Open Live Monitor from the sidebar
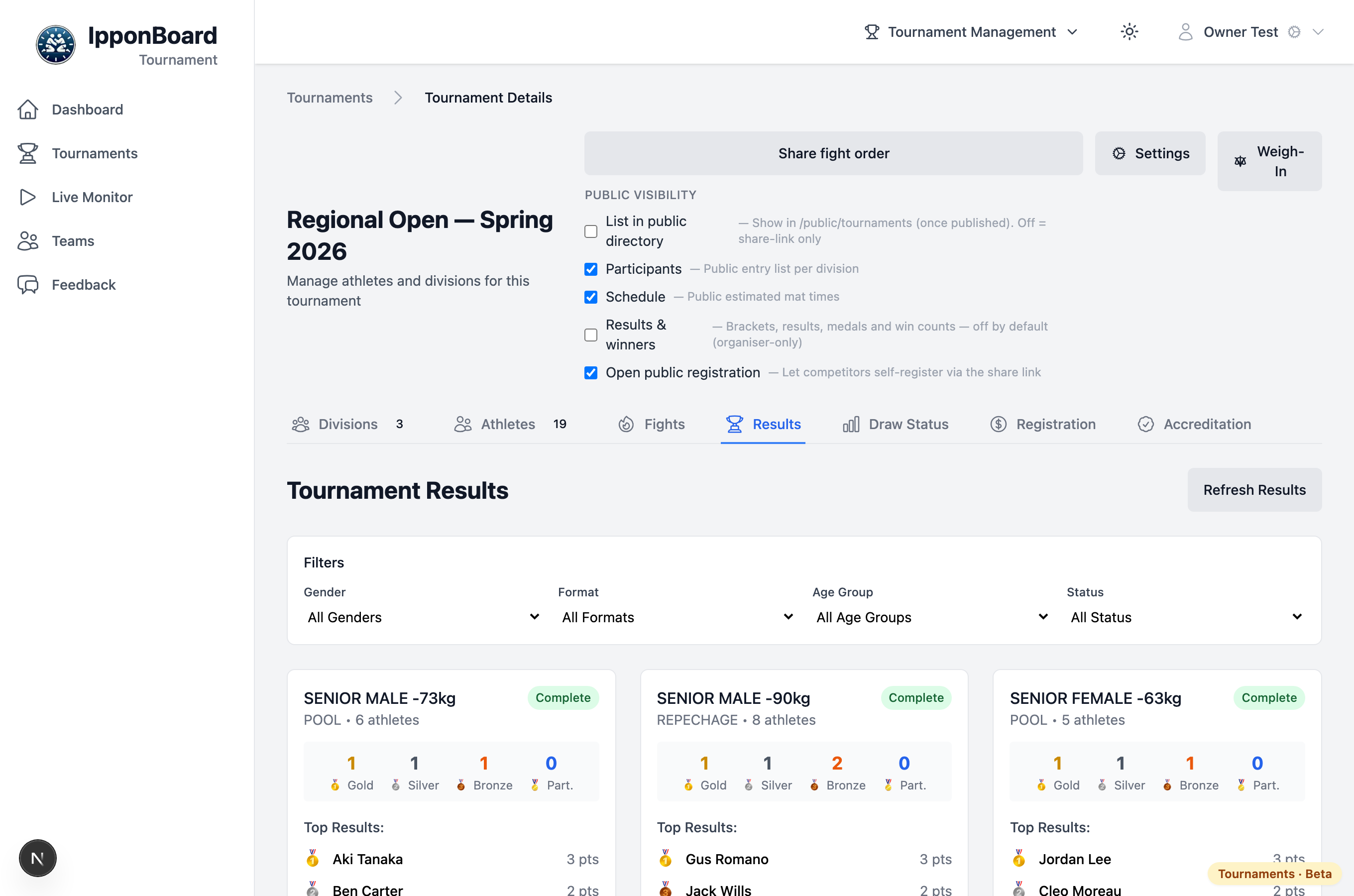Screen dimensions: 1354x896 pyautogui.click(x=92, y=197)
